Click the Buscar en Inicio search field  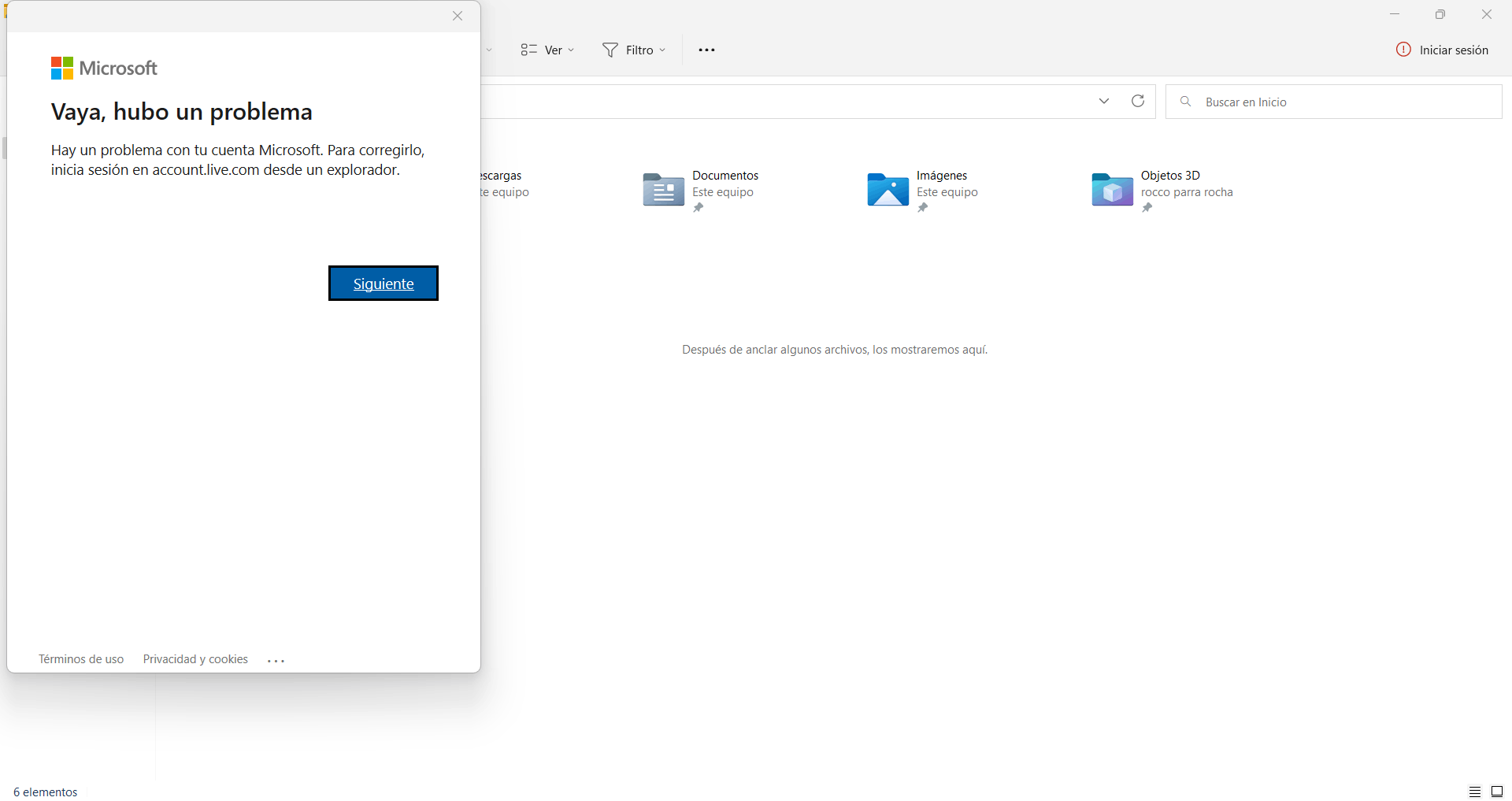tap(1334, 102)
